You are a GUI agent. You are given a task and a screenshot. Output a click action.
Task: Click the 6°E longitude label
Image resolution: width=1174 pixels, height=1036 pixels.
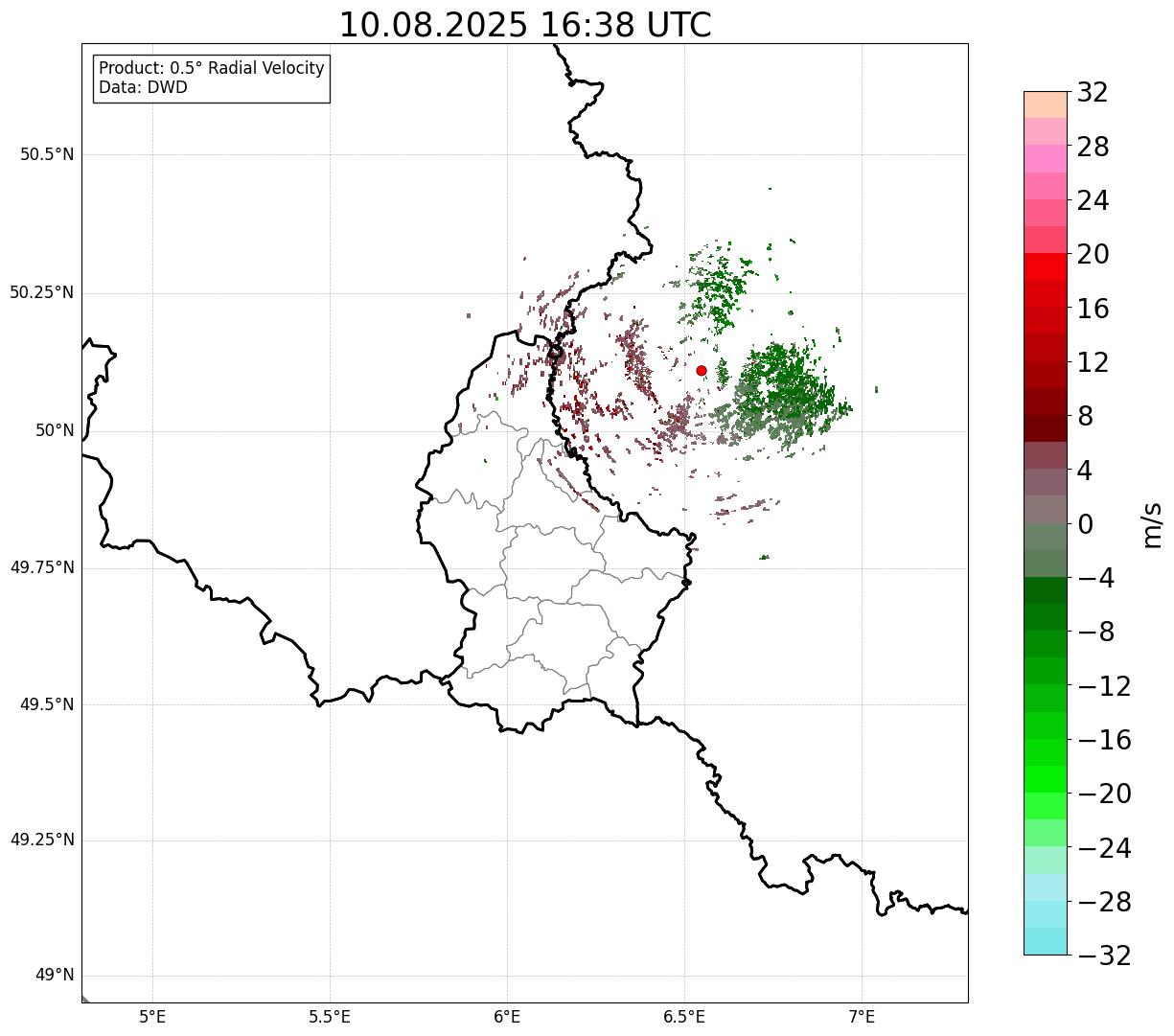pos(508,1017)
